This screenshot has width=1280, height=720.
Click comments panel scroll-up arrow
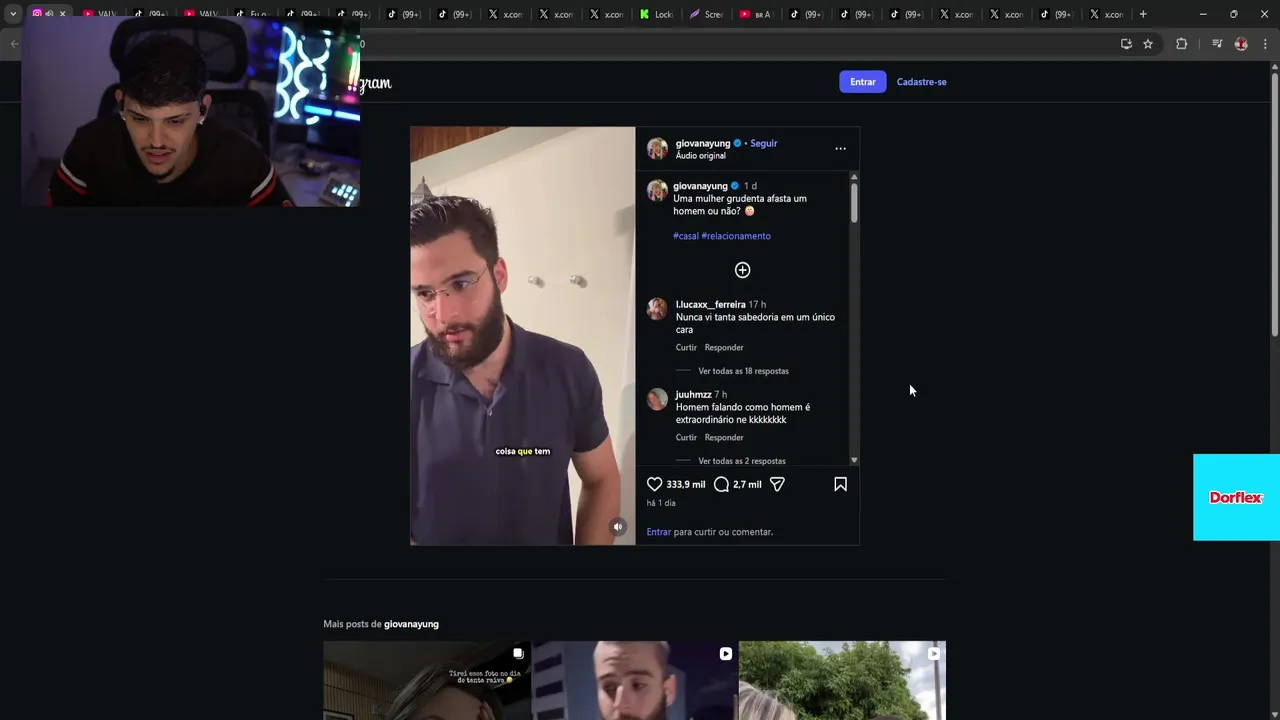pos(854,177)
